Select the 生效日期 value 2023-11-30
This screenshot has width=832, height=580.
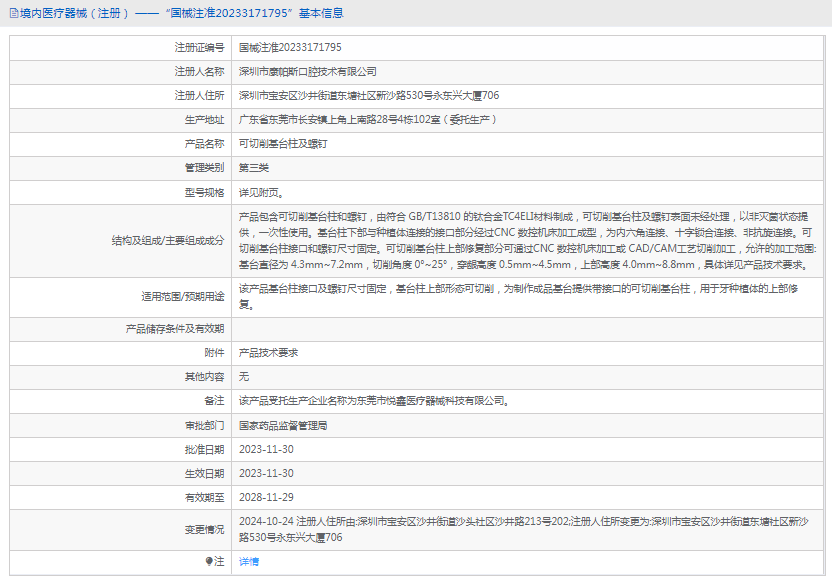coord(266,473)
